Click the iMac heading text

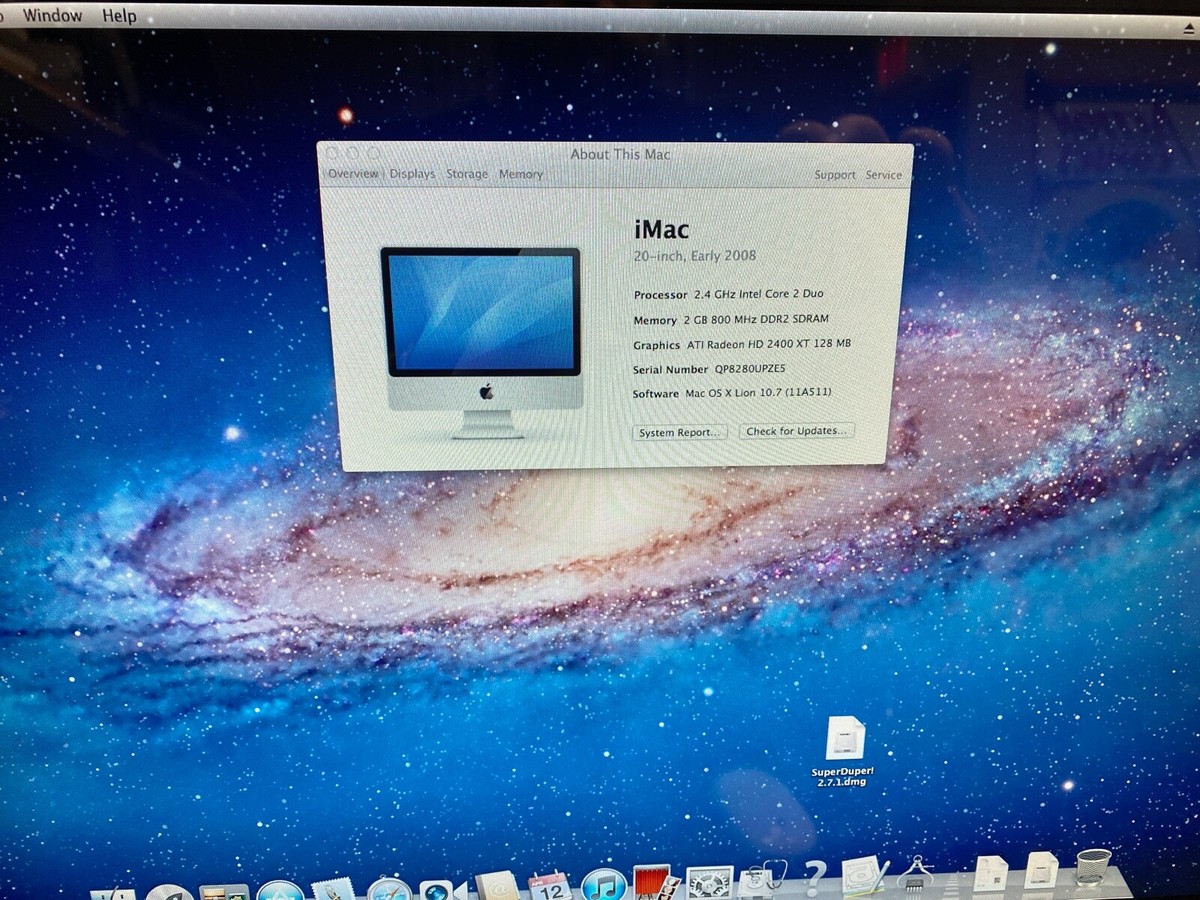point(662,229)
